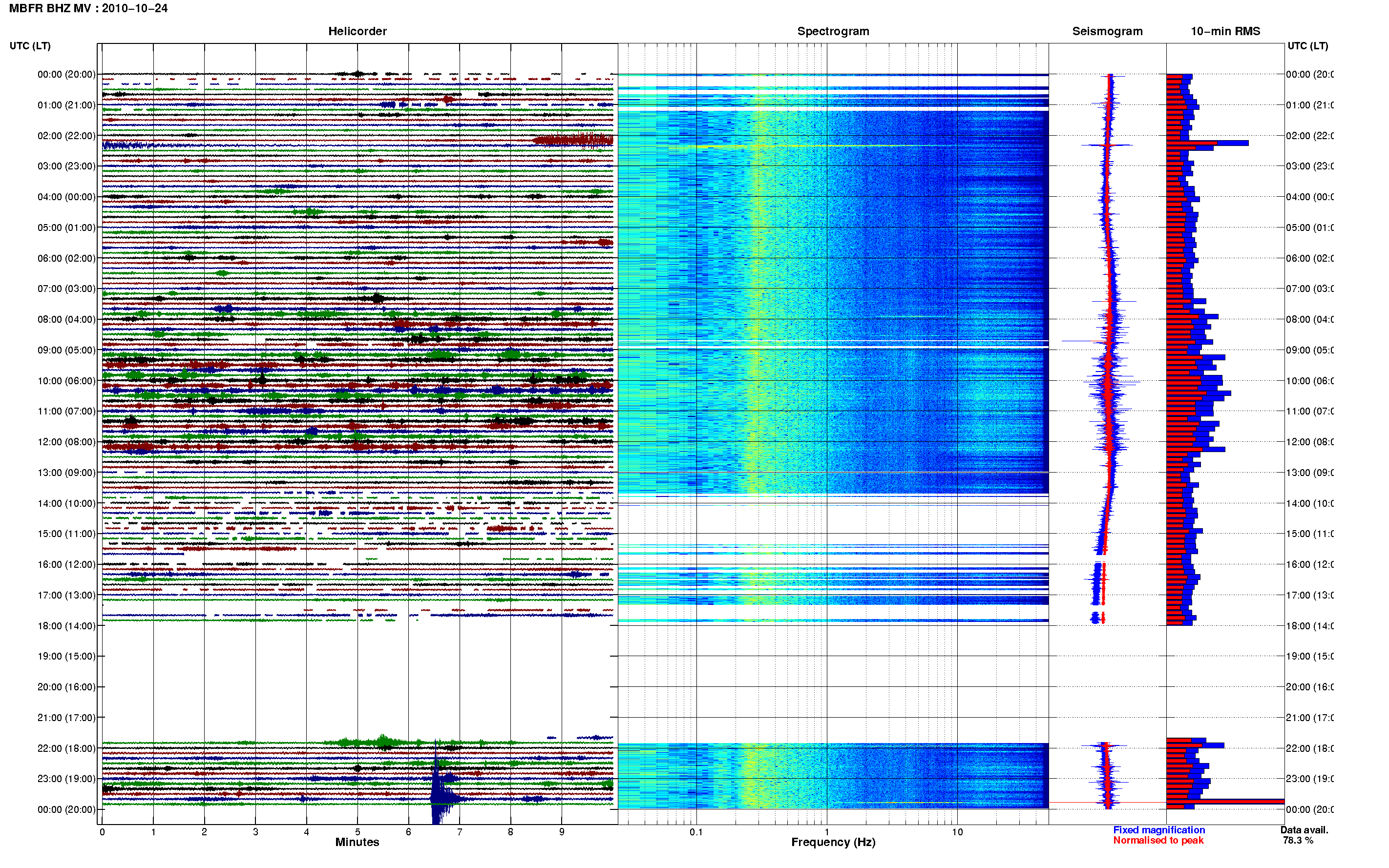
Task: Click the station title 'MBFR BHZ MV : 2010-10-24'
Action: click(88, 9)
